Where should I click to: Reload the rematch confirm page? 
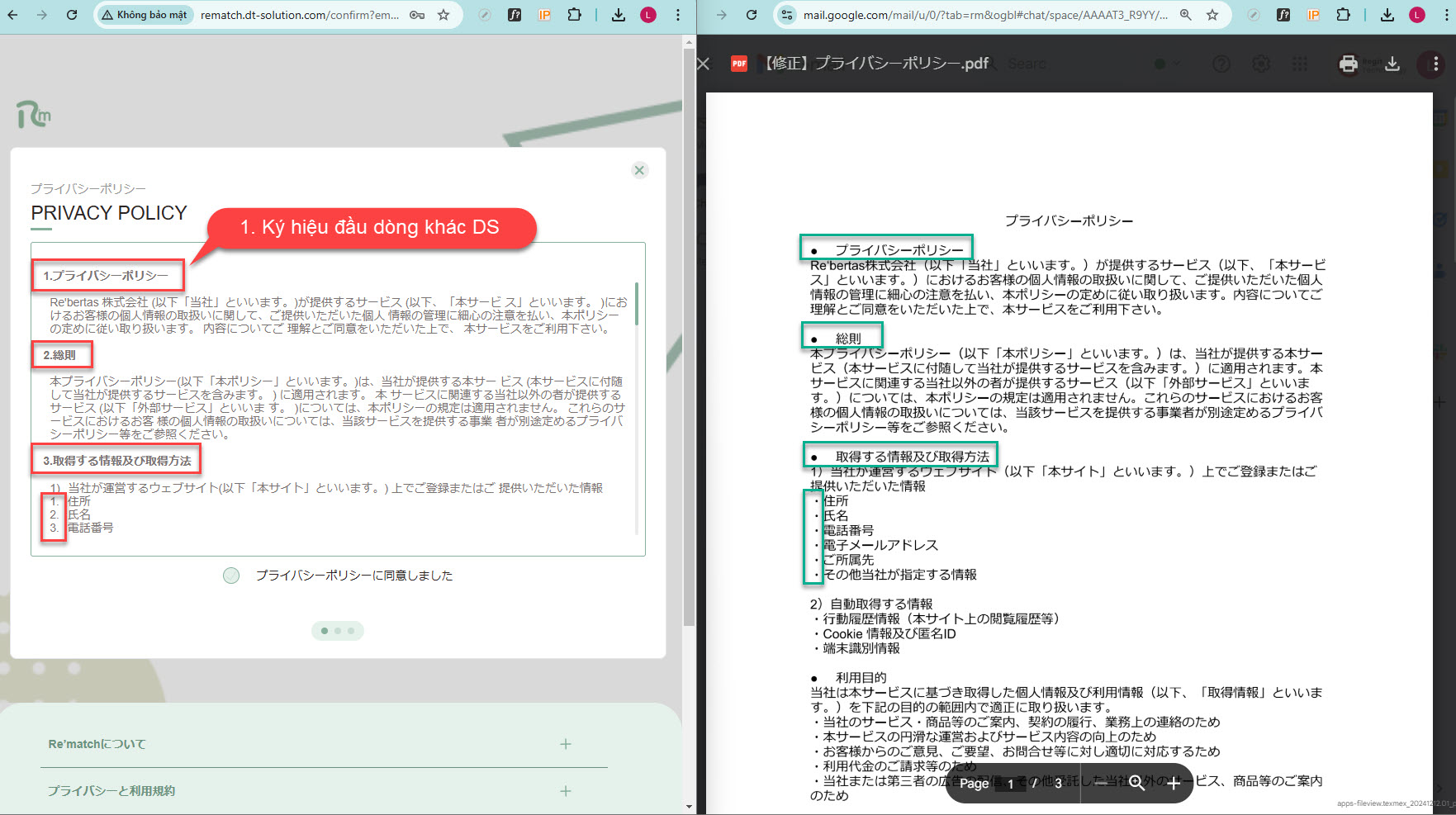pos(72,15)
